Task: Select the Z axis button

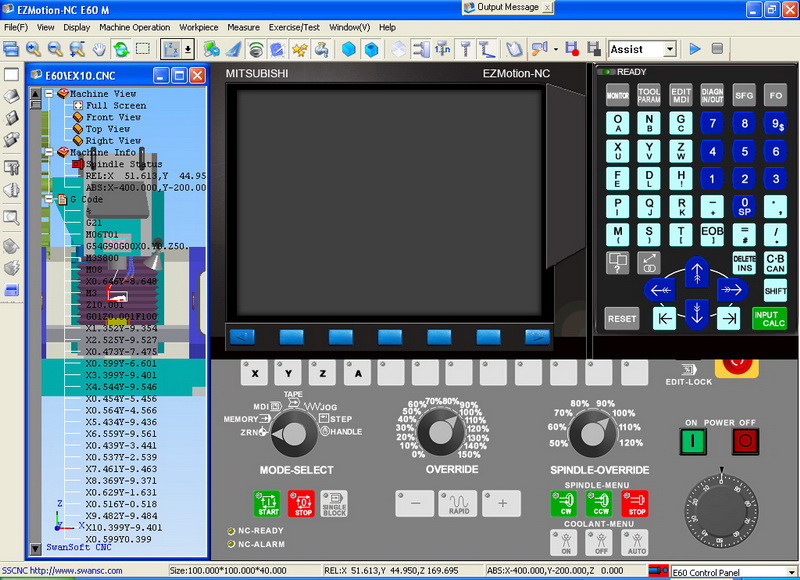Action: (323, 373)
